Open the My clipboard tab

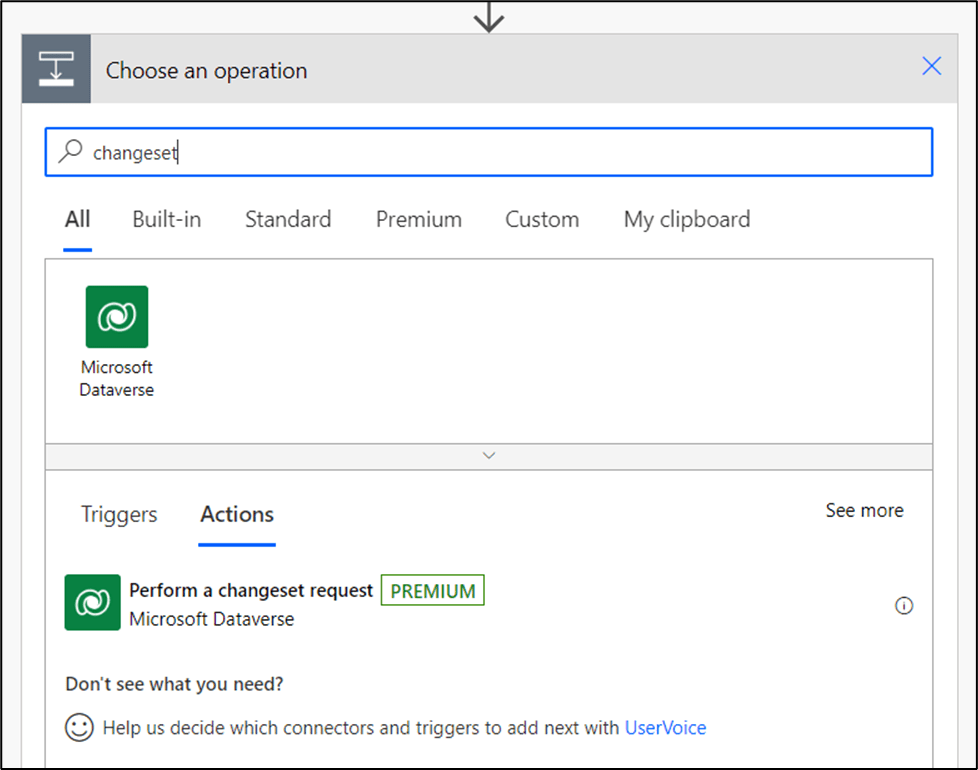[687, 220]
